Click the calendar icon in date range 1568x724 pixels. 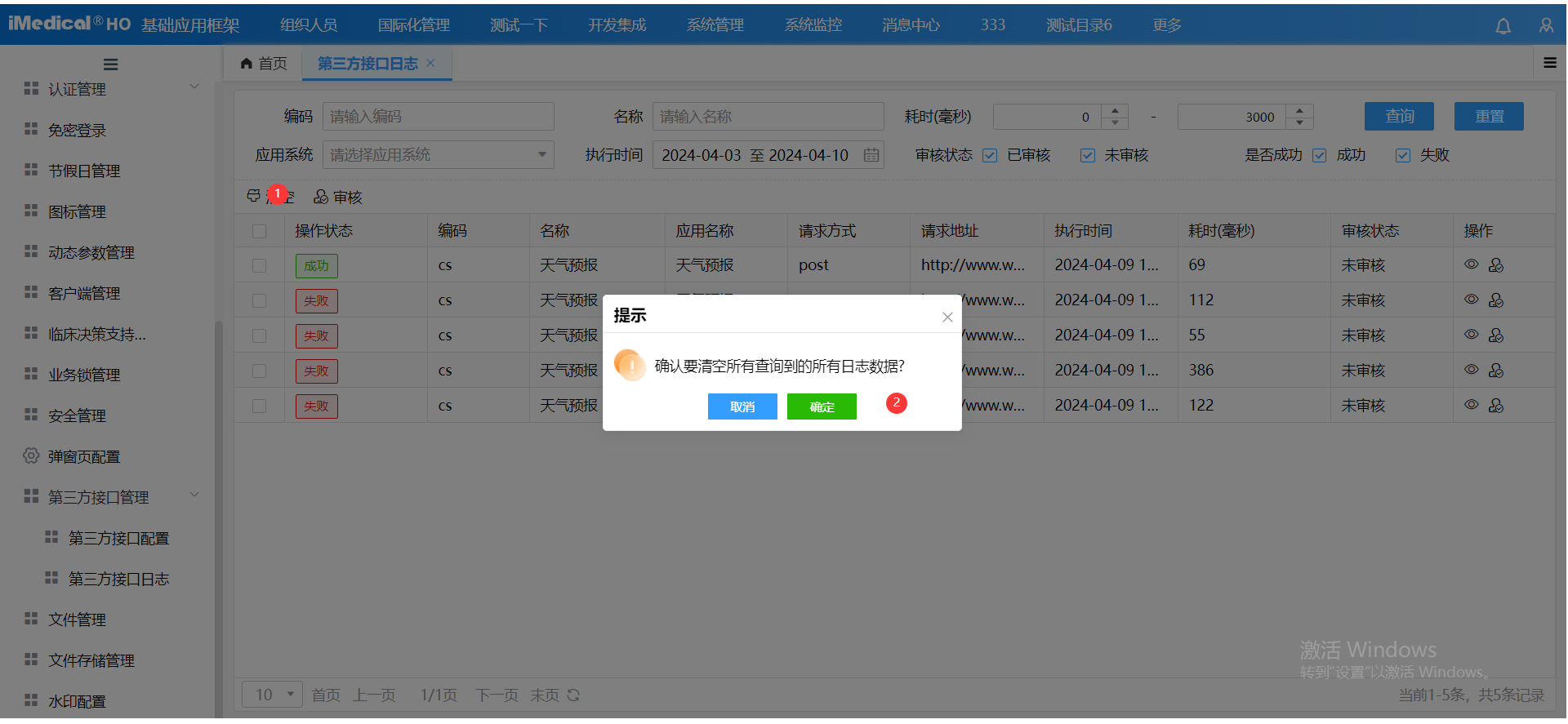(x=871, y=155)
